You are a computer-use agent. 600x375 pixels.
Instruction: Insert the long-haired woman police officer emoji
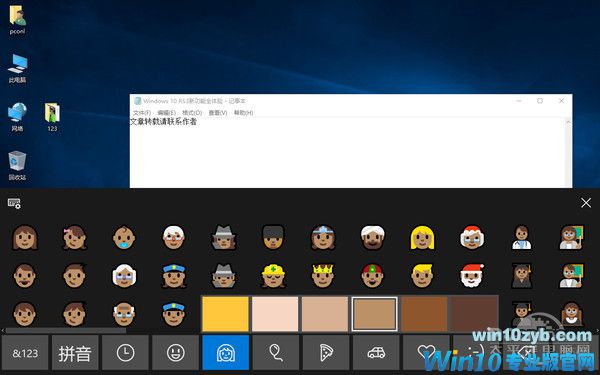coord(174,276)
